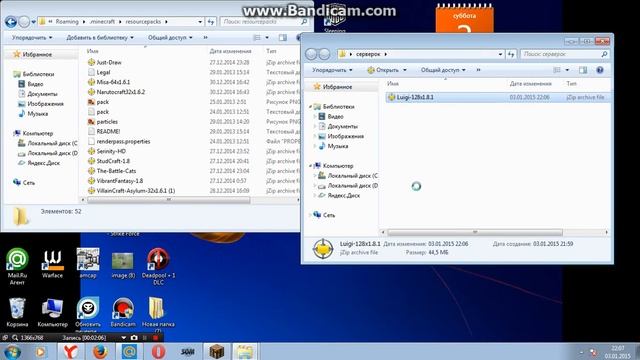
Task: Open the Упорядочить menu in the сервеrok window
Action: (x=332, y=70)
